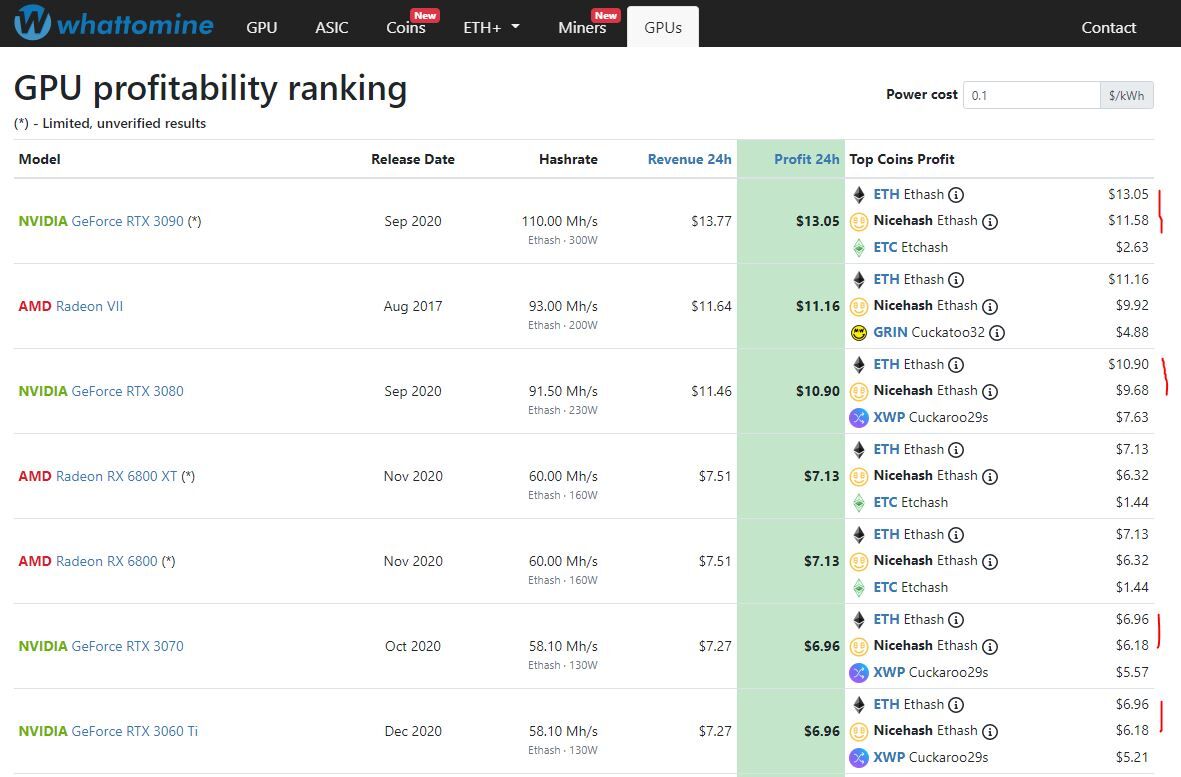Viewport: 1181px width, 777px height.
Task: Click Nicehash info icon for RTX 3080
Action: coord(990,392)
